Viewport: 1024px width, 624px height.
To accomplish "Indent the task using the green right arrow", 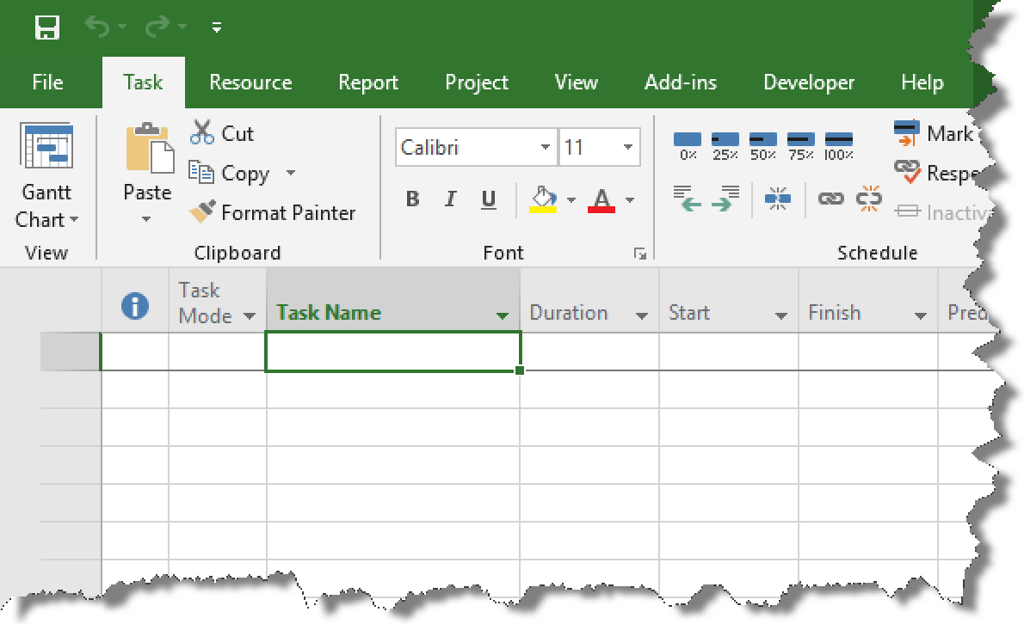I will (x=725, y=199).
